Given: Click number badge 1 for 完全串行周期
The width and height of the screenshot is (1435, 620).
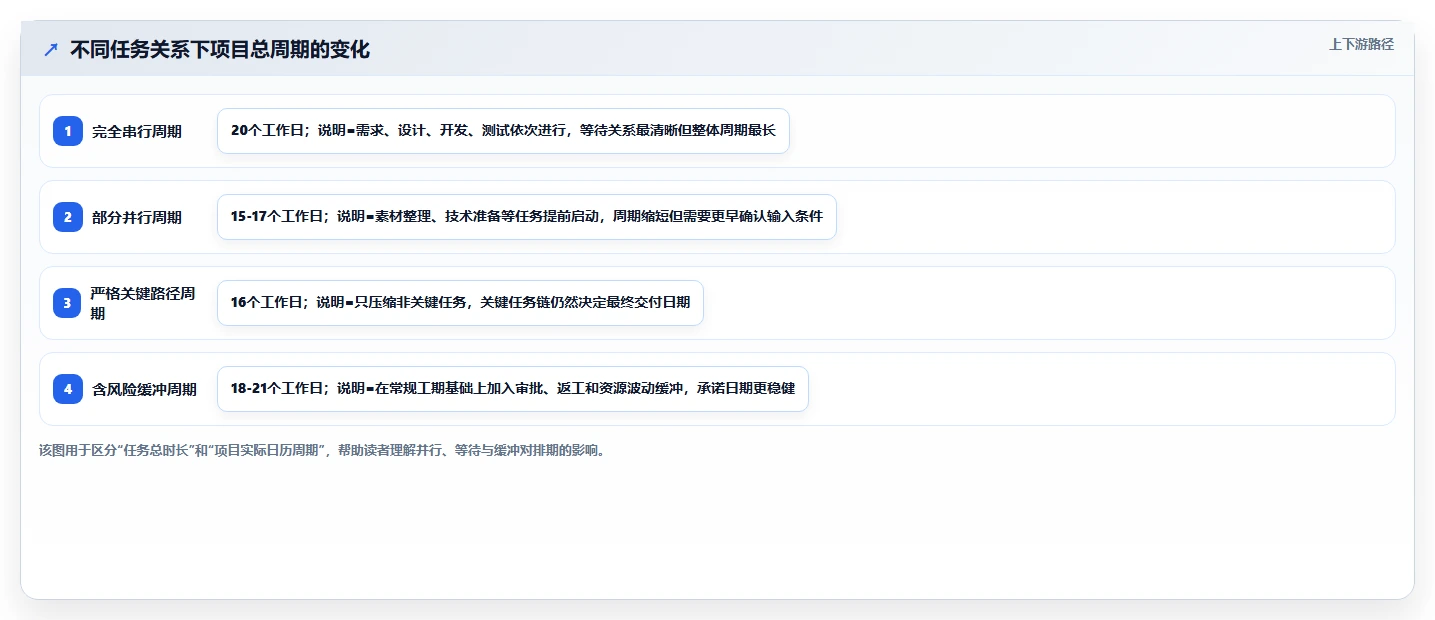Looking at the screenshot, I should click(68, 131).
